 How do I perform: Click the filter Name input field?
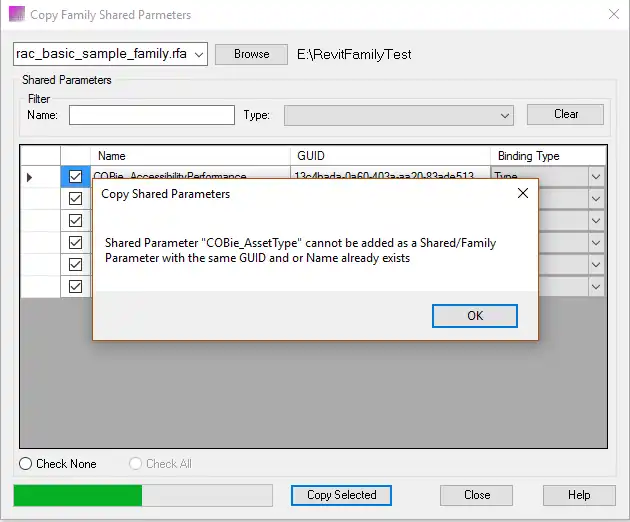tap(151, 115)
